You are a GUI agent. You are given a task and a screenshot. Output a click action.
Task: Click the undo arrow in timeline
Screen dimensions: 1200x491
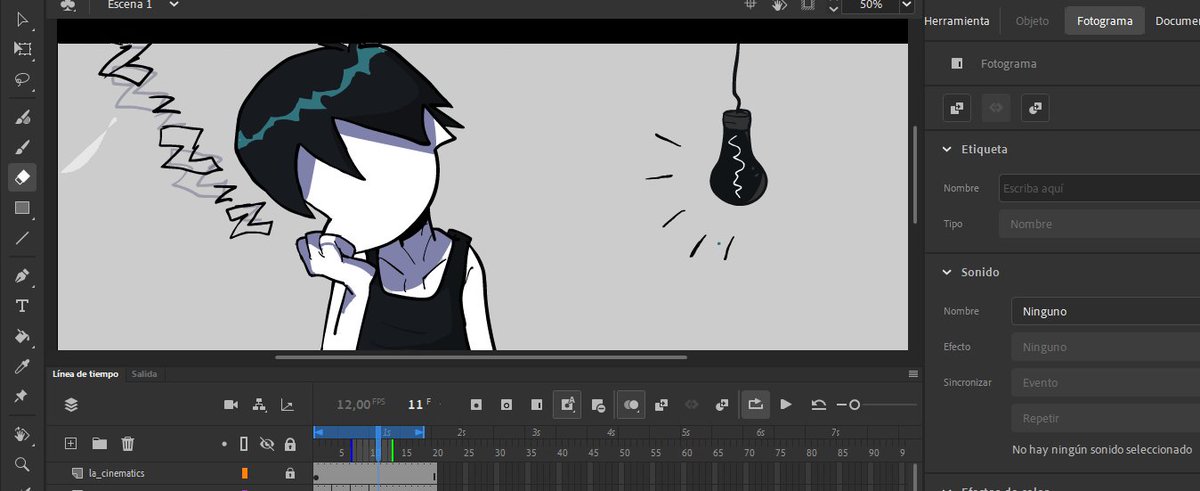(x=818, y=404)
